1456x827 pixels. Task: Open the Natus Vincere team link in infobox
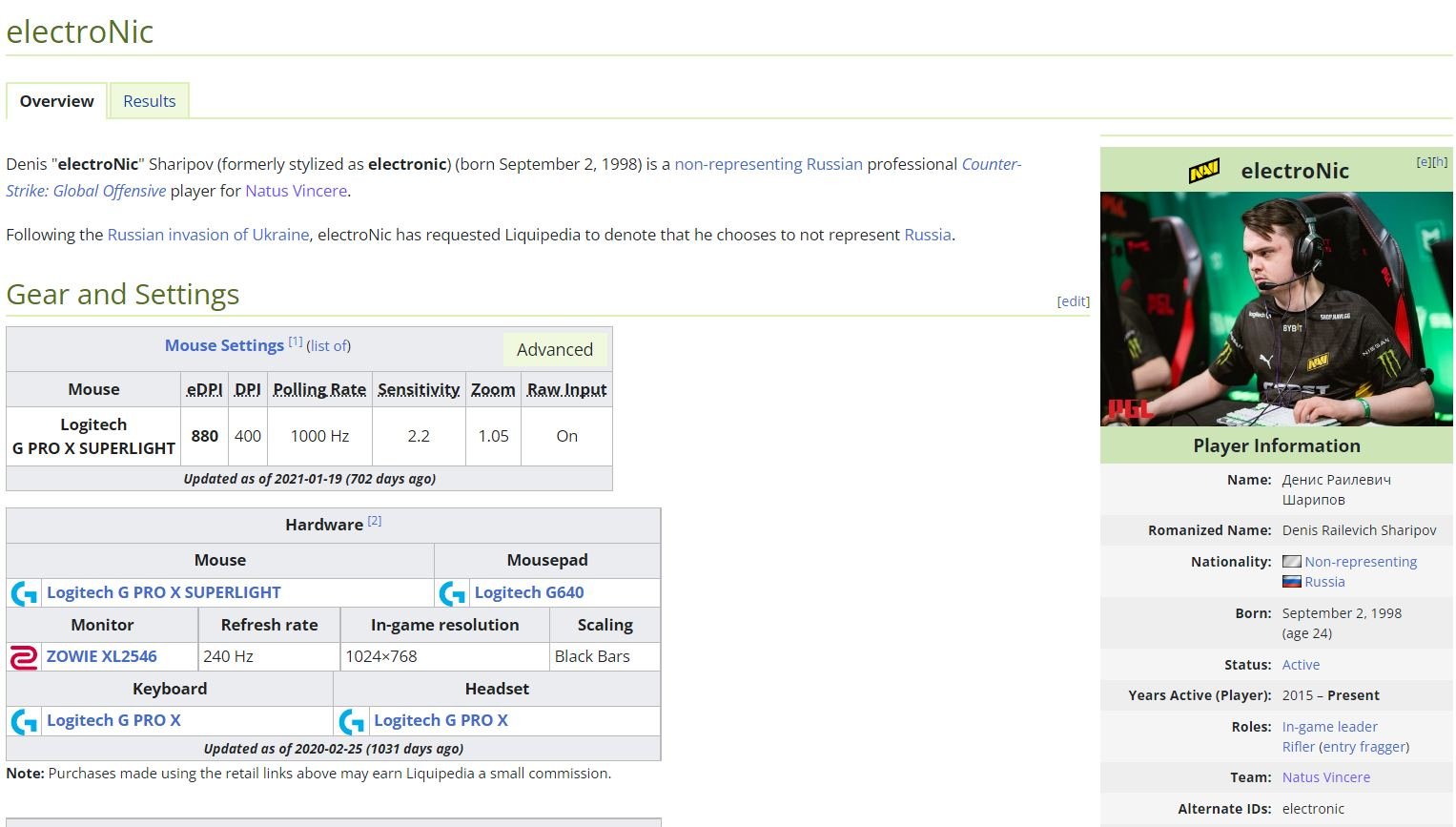1325,777
